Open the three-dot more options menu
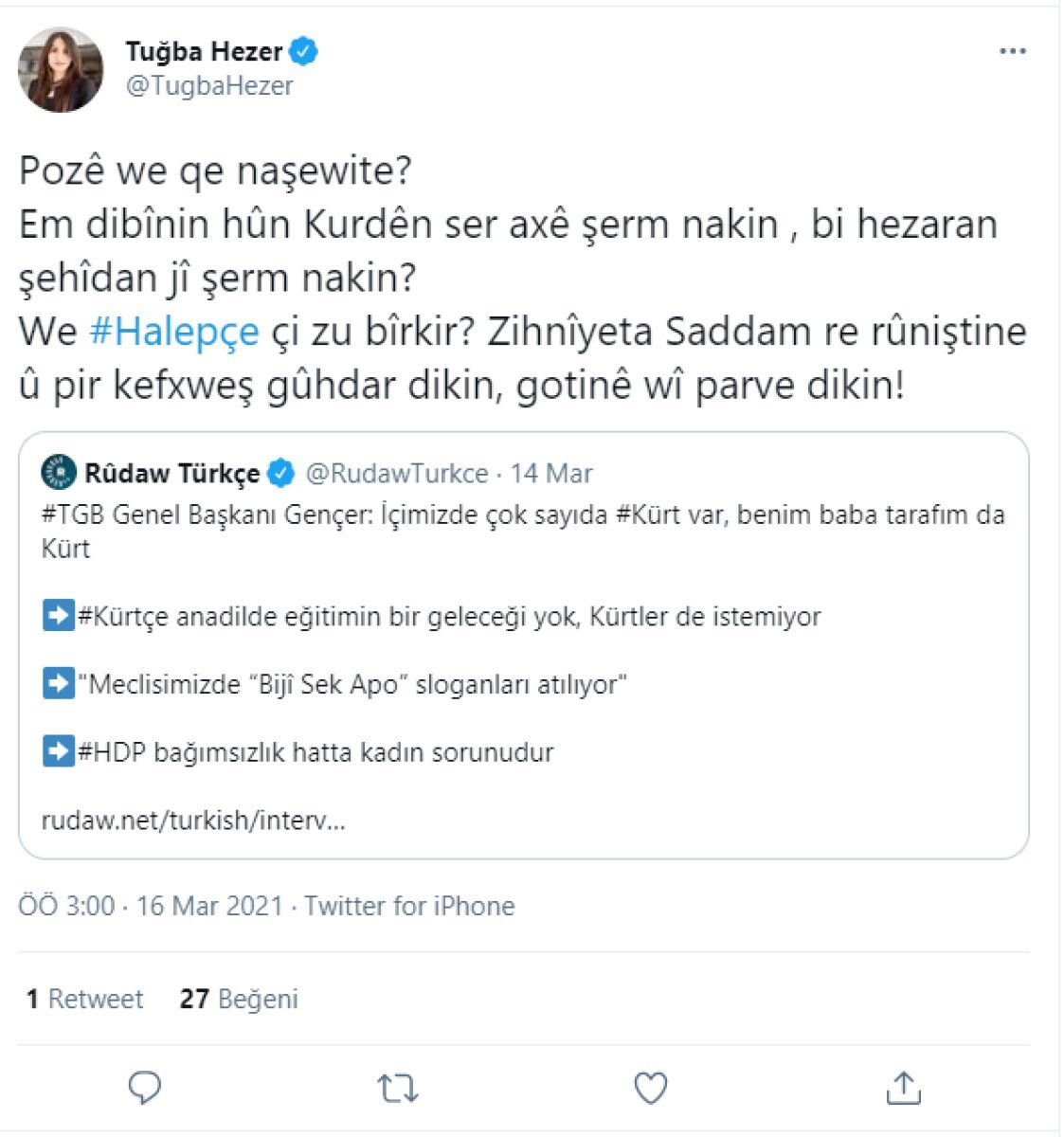This screenshot has height=1137, width=1064. pos(1013,52)
